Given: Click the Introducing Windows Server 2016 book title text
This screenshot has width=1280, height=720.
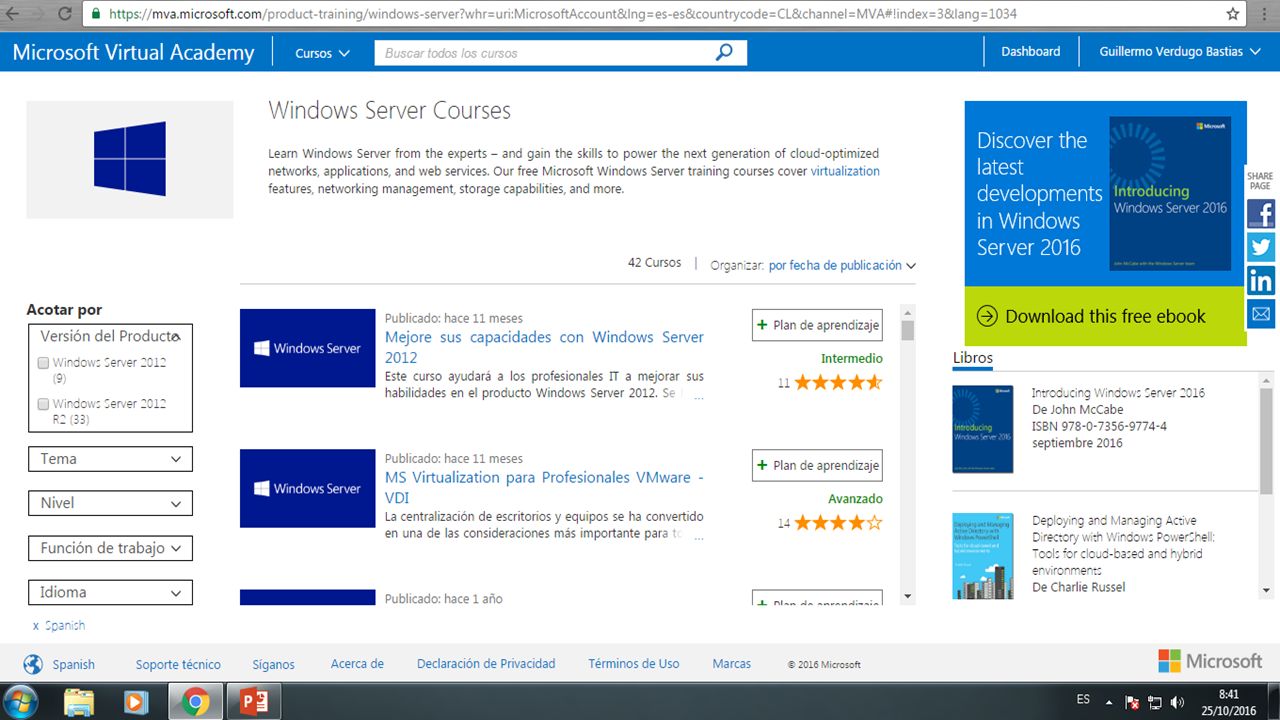Looking at the screenshot, I should tap(1118, 393).
